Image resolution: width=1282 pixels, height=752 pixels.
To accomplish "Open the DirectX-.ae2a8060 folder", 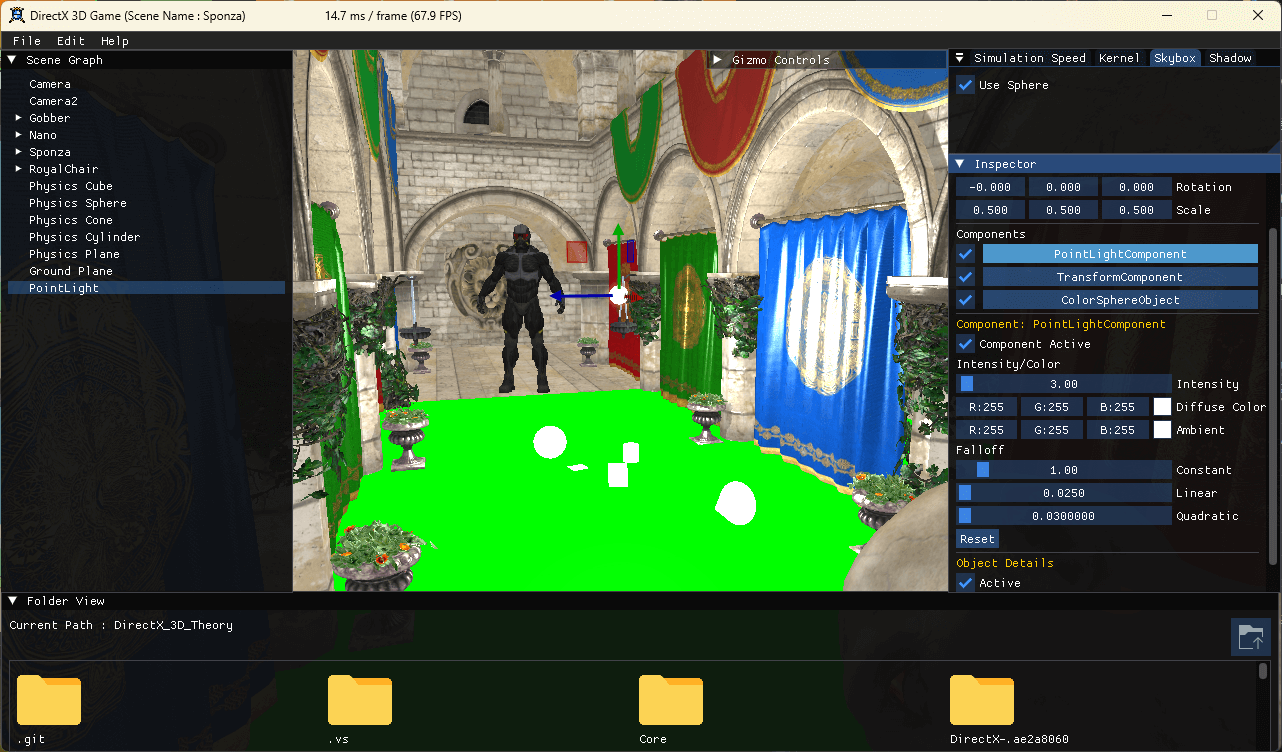I will tap(982, 700).
